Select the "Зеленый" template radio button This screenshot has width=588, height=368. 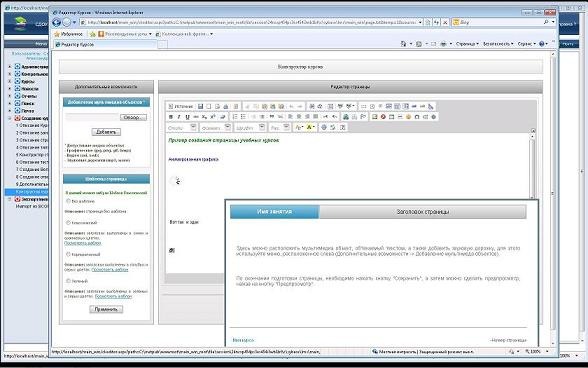68,281
